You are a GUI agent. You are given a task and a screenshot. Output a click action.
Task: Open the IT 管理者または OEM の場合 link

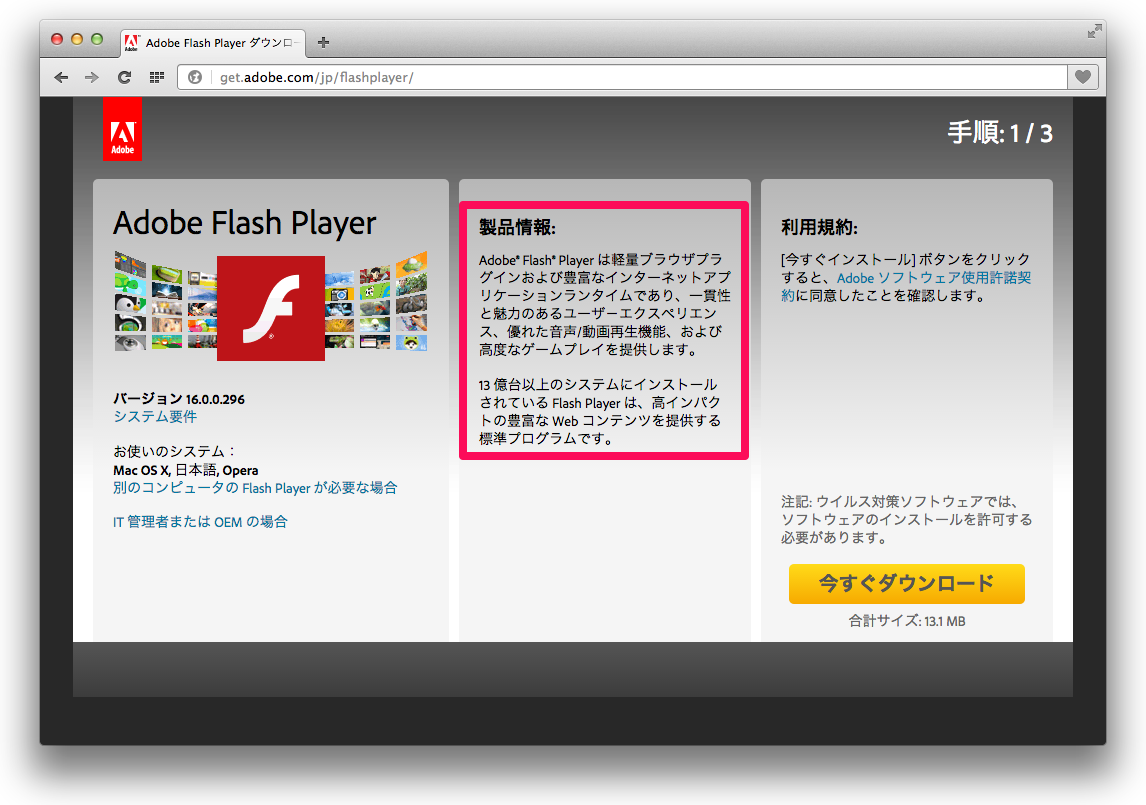point(200,521)
